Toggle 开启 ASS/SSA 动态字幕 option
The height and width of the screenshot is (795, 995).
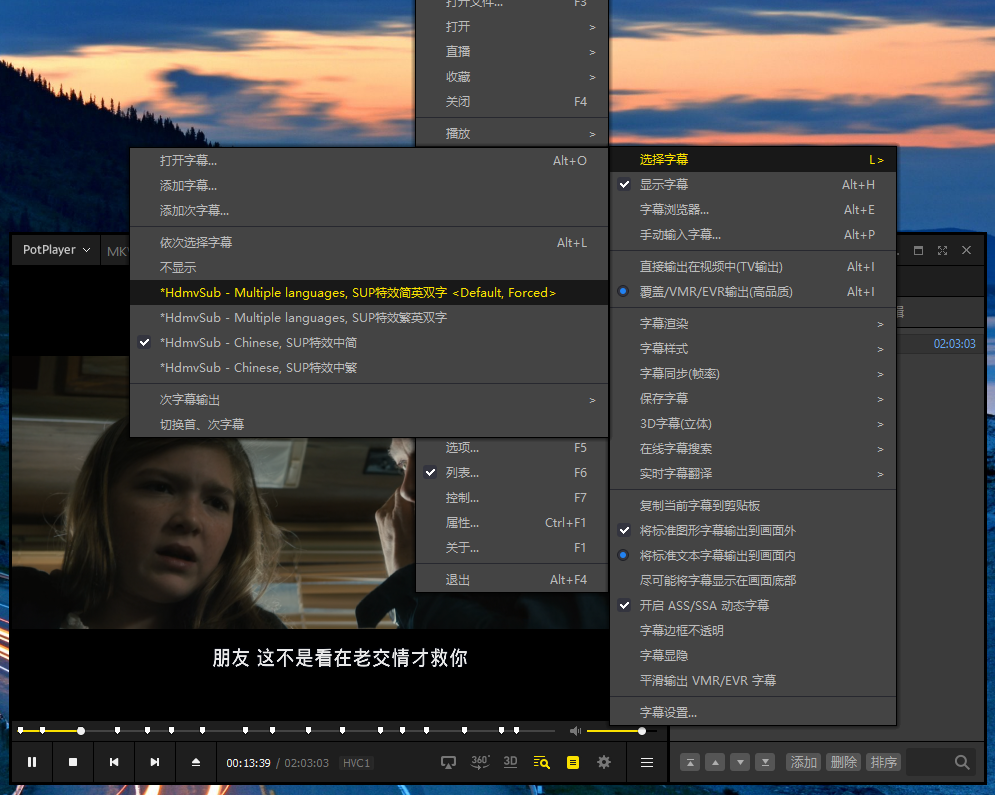click(x=704, y=606)
